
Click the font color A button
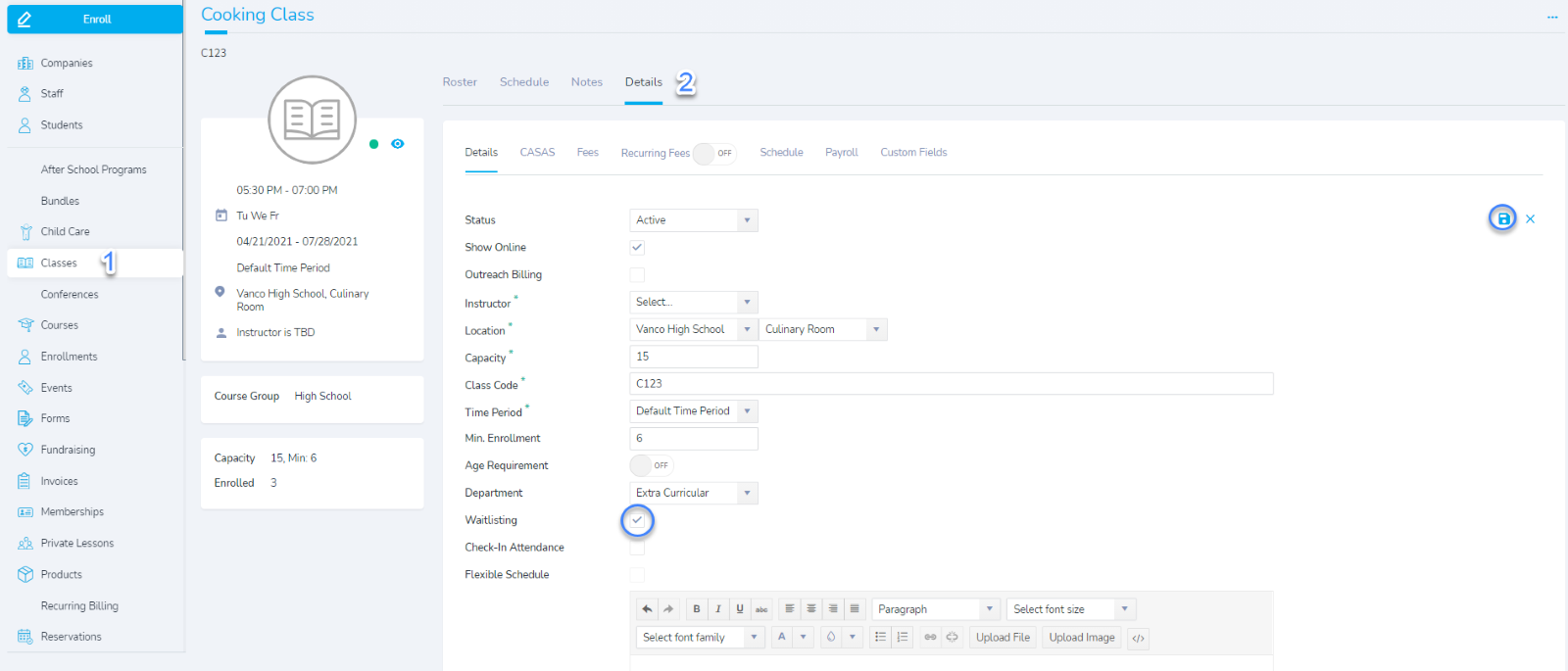pyautogui.click(x=782, y=638)
